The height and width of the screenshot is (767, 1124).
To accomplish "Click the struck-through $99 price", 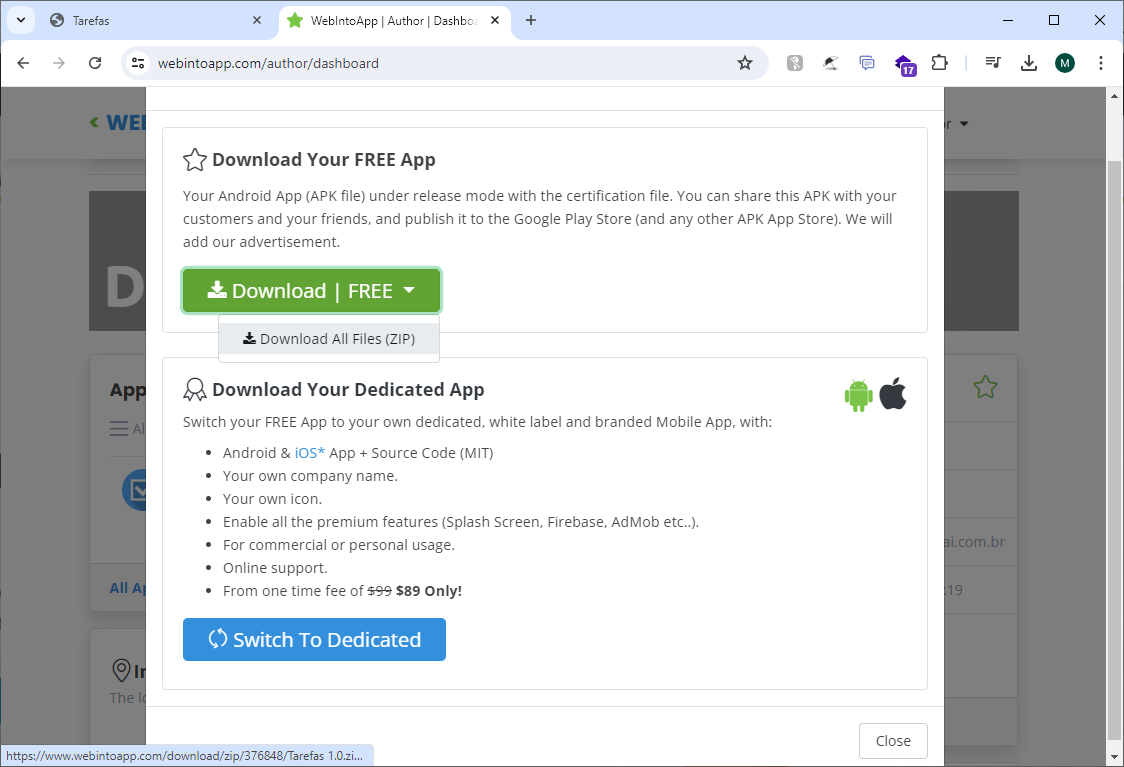I will pyautogui.click(x=379, y=591).
